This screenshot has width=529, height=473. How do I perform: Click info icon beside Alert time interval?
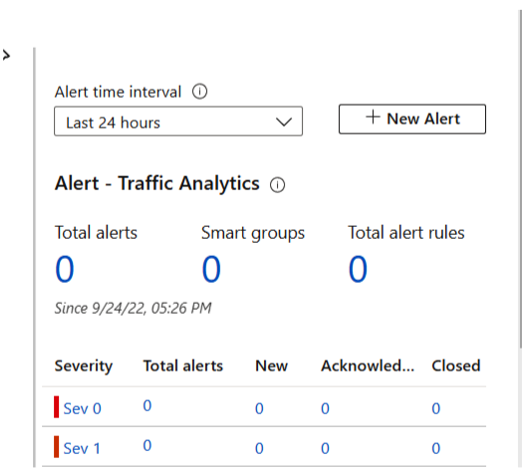[199, 91]
